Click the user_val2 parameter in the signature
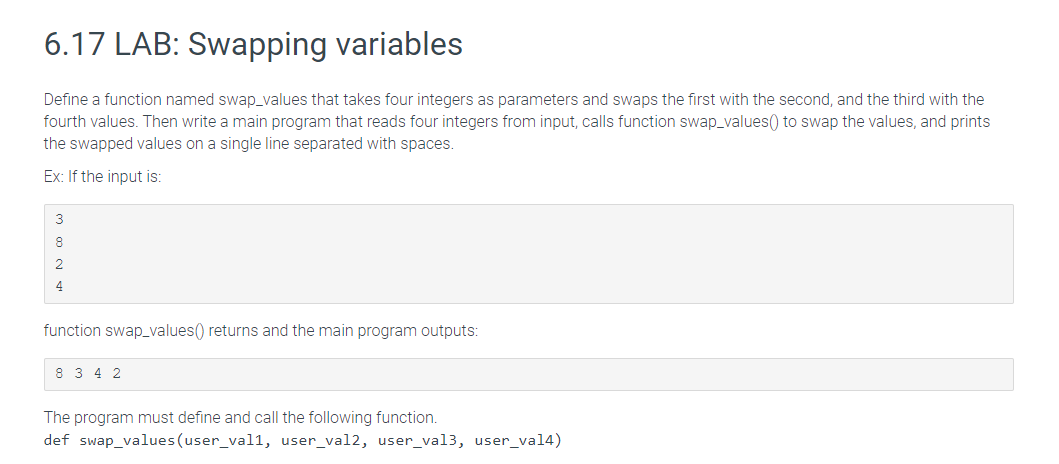Screen dimensions: 1059x464 coord(321,441)
